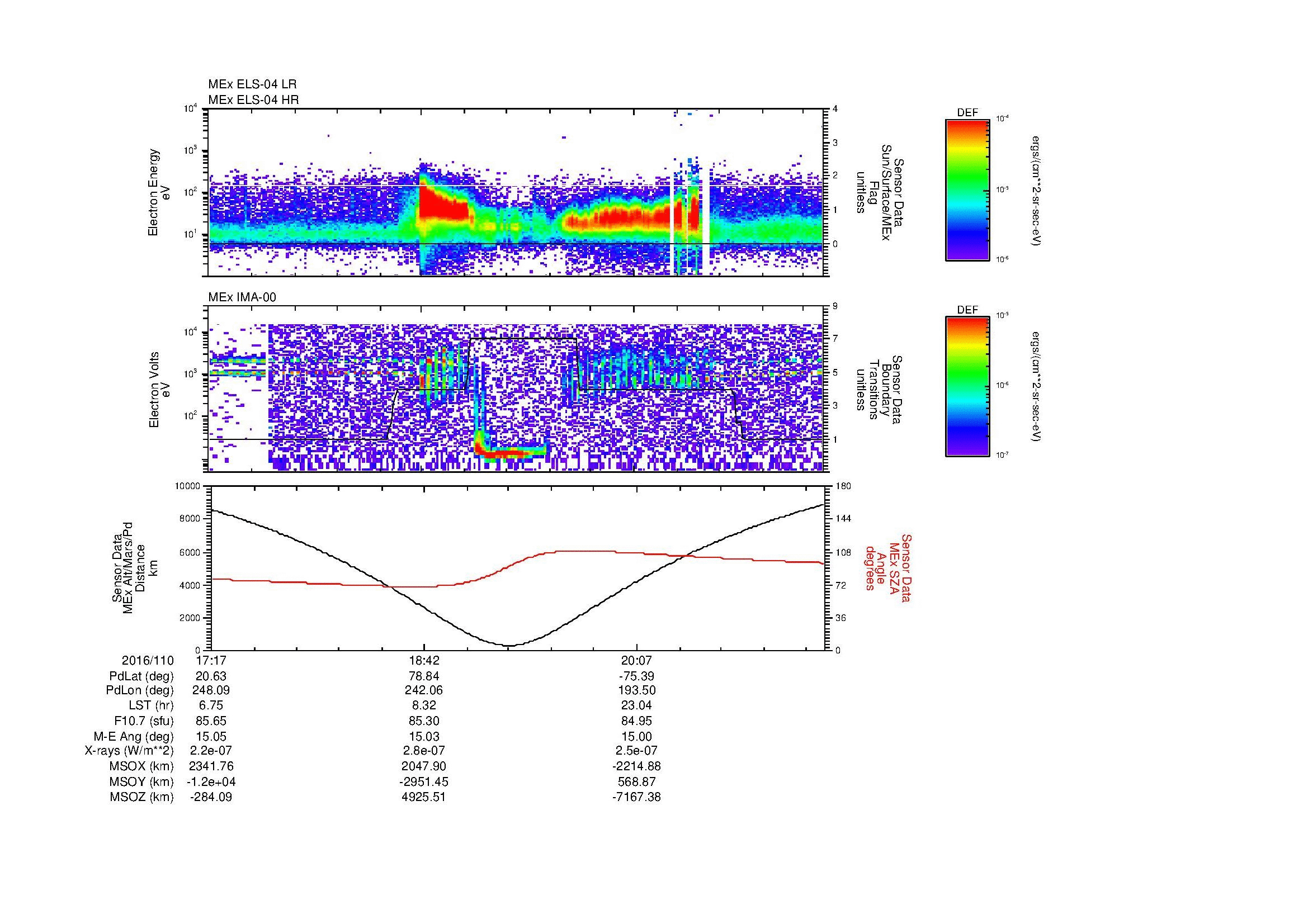Click the M-E Ang value '15.05'
1308x924 pixels.
211,736
